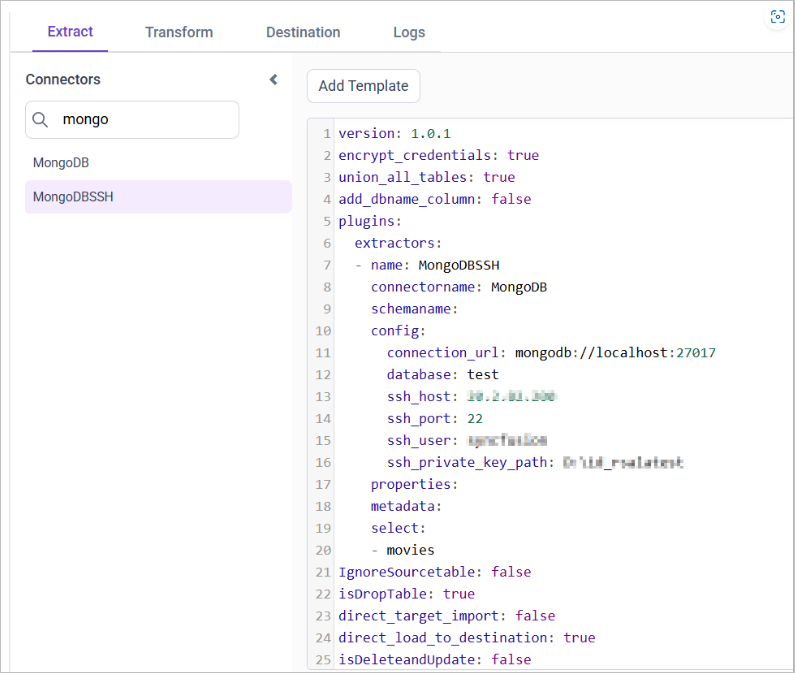Click the select: line
This screenshot has width=795, height=673.
pos(398,528)
